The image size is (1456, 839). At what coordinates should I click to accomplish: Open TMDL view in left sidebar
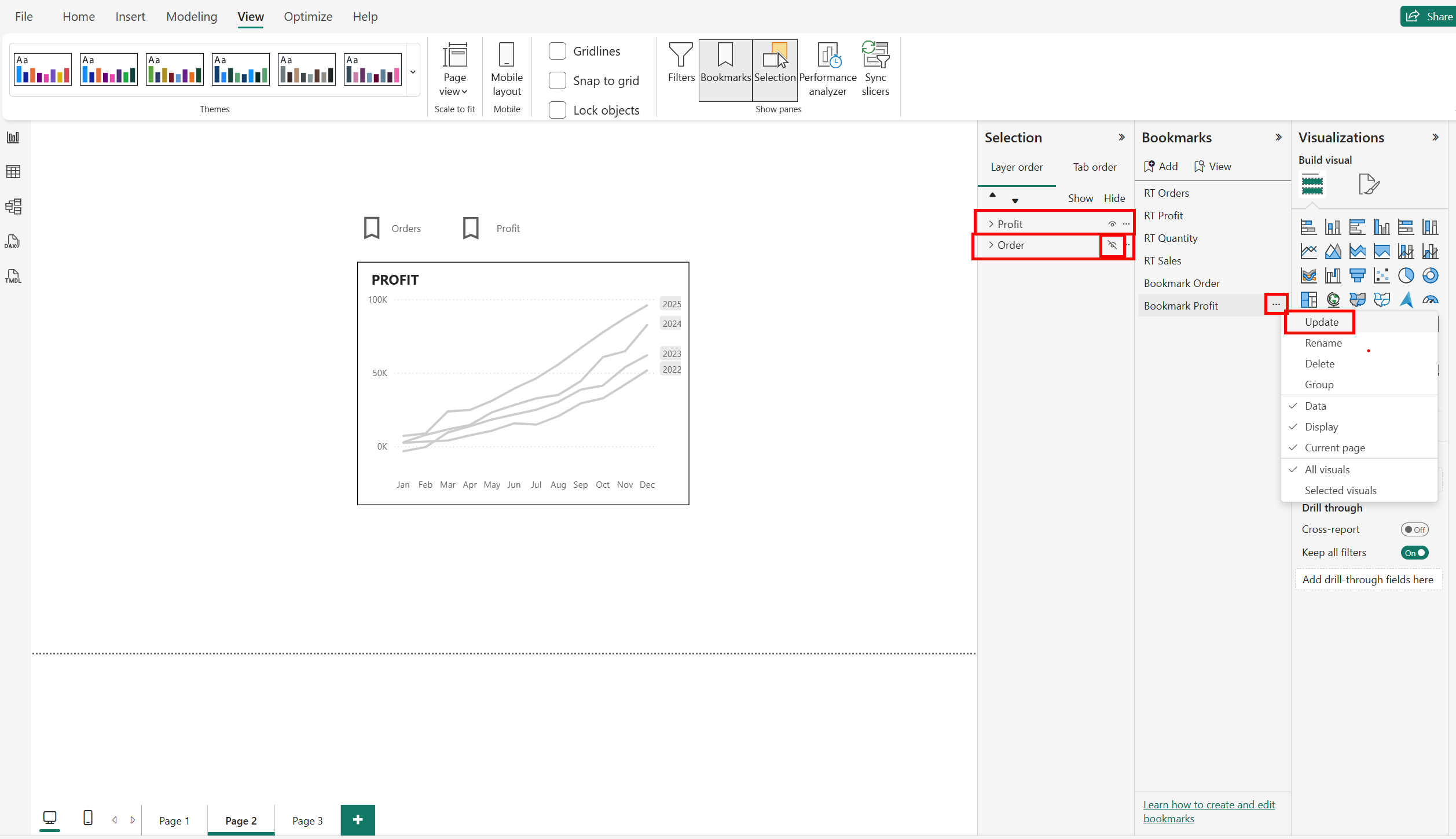click(13, 277)
